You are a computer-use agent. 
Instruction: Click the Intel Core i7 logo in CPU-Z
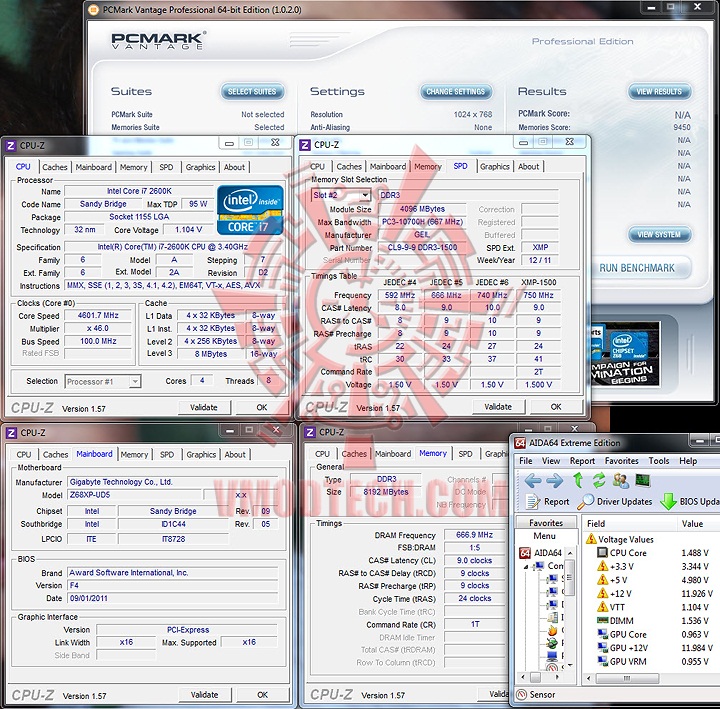(250, 210)
